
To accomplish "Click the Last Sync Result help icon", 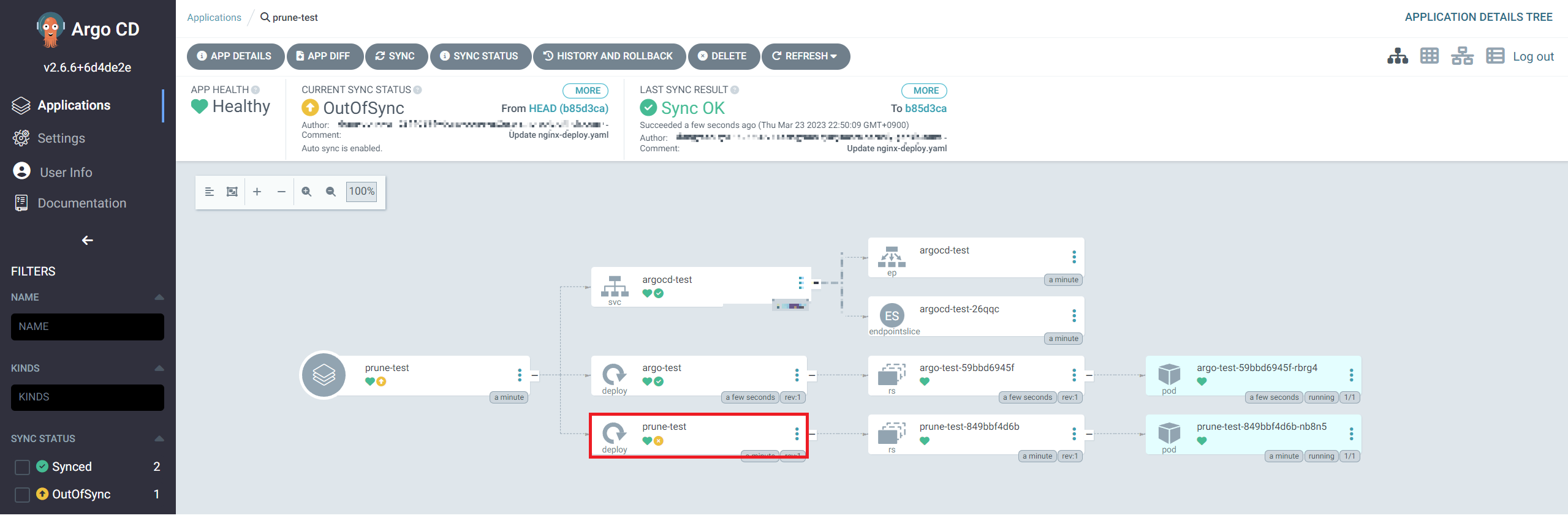I will pyautogui.click(x=735, y=90).
